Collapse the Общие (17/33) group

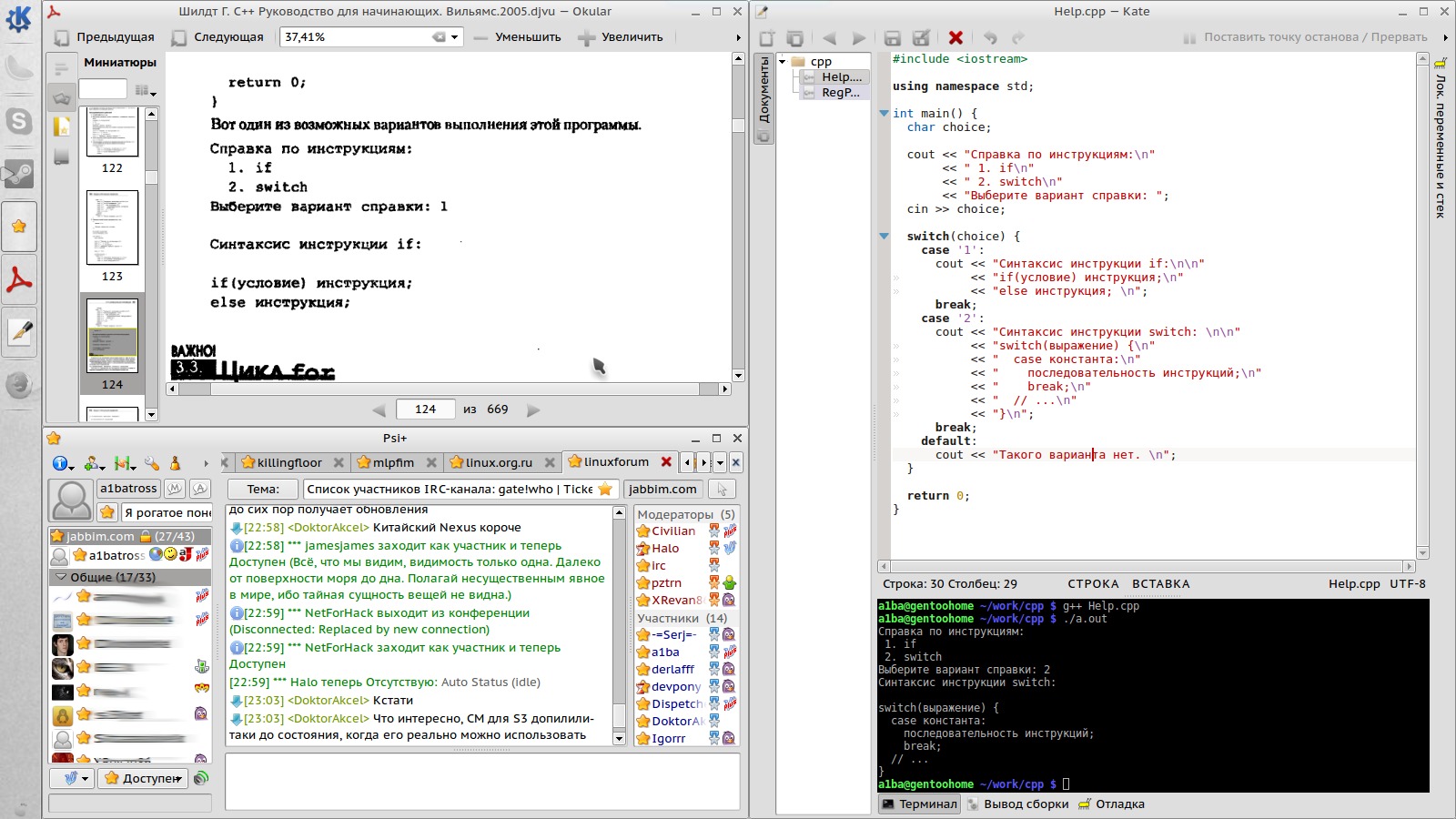pyautogui.click(x=61, y=577)
